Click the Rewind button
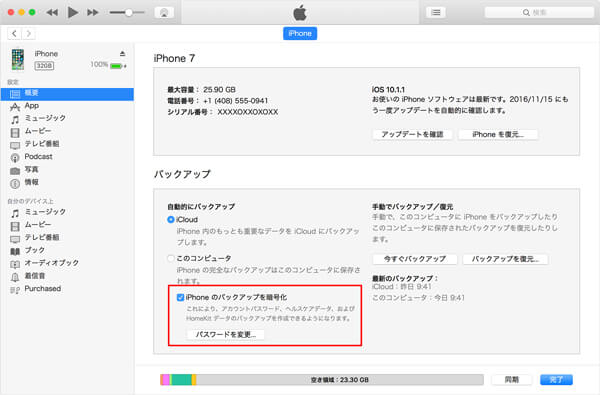Viewport: 600px width, 395px height. pyautogui.click(x=52, y=13)
